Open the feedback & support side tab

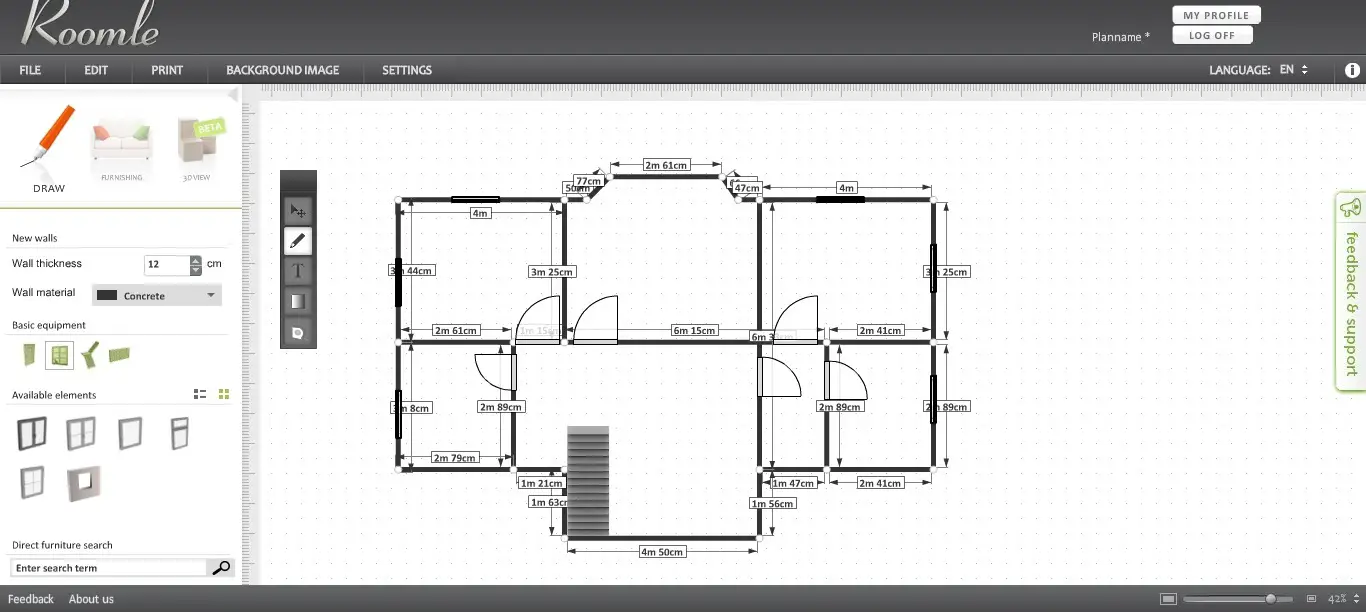click(x=1350, y=290)
